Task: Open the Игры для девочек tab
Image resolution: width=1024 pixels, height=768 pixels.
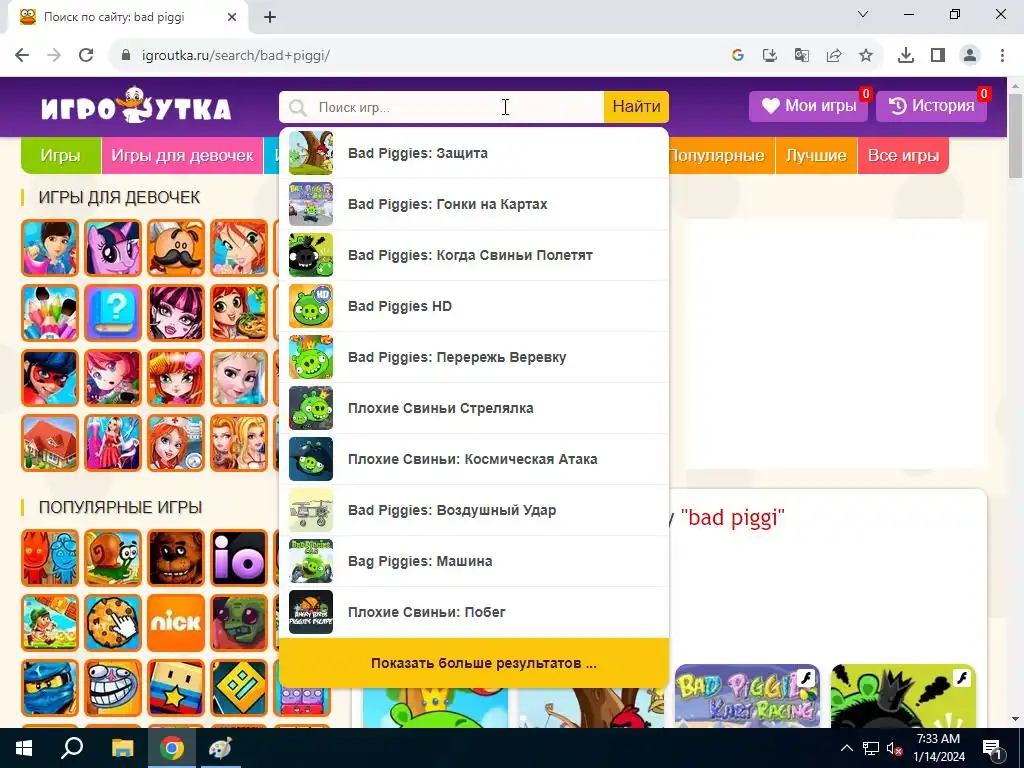Action: click(182, 155)
